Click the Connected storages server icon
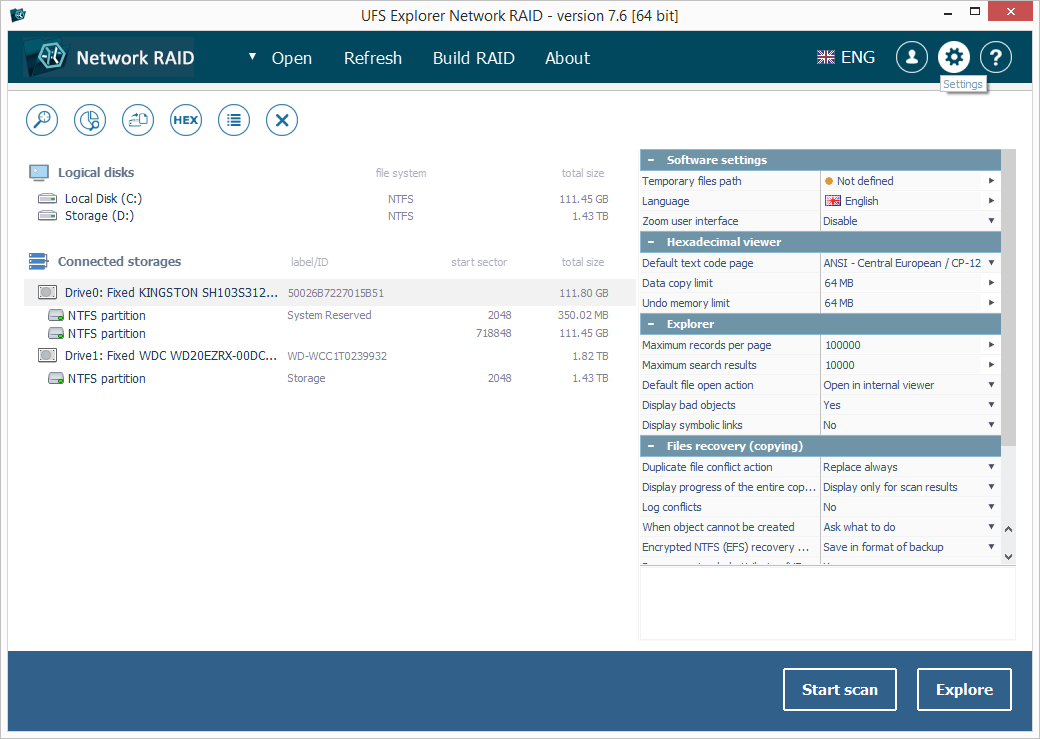 (38, 261)
